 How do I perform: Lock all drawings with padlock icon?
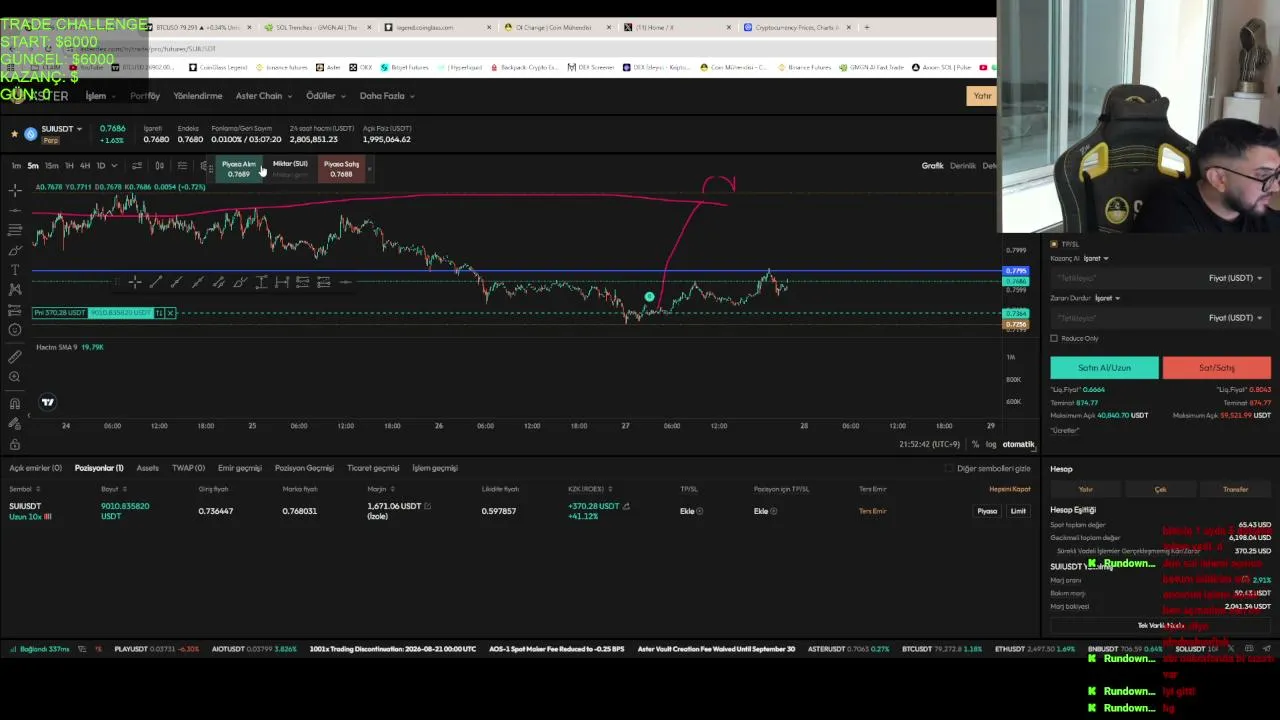tap(14, 444)
